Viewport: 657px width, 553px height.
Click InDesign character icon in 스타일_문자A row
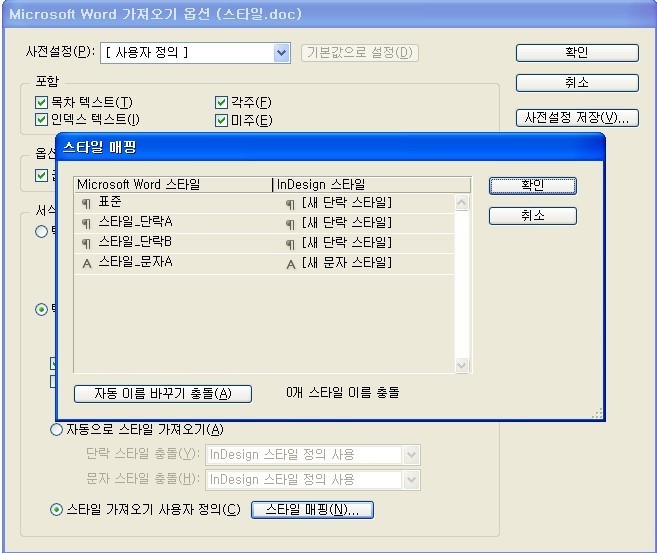point(291,264)
